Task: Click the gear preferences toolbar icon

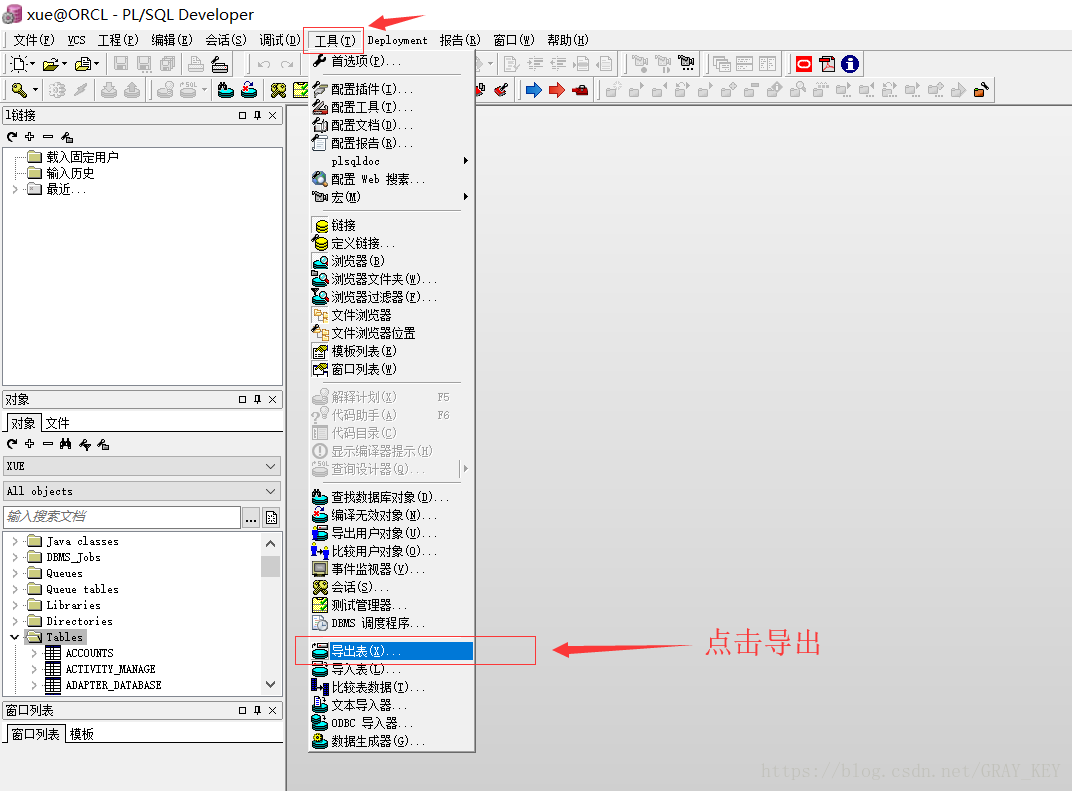Action: 57,90
